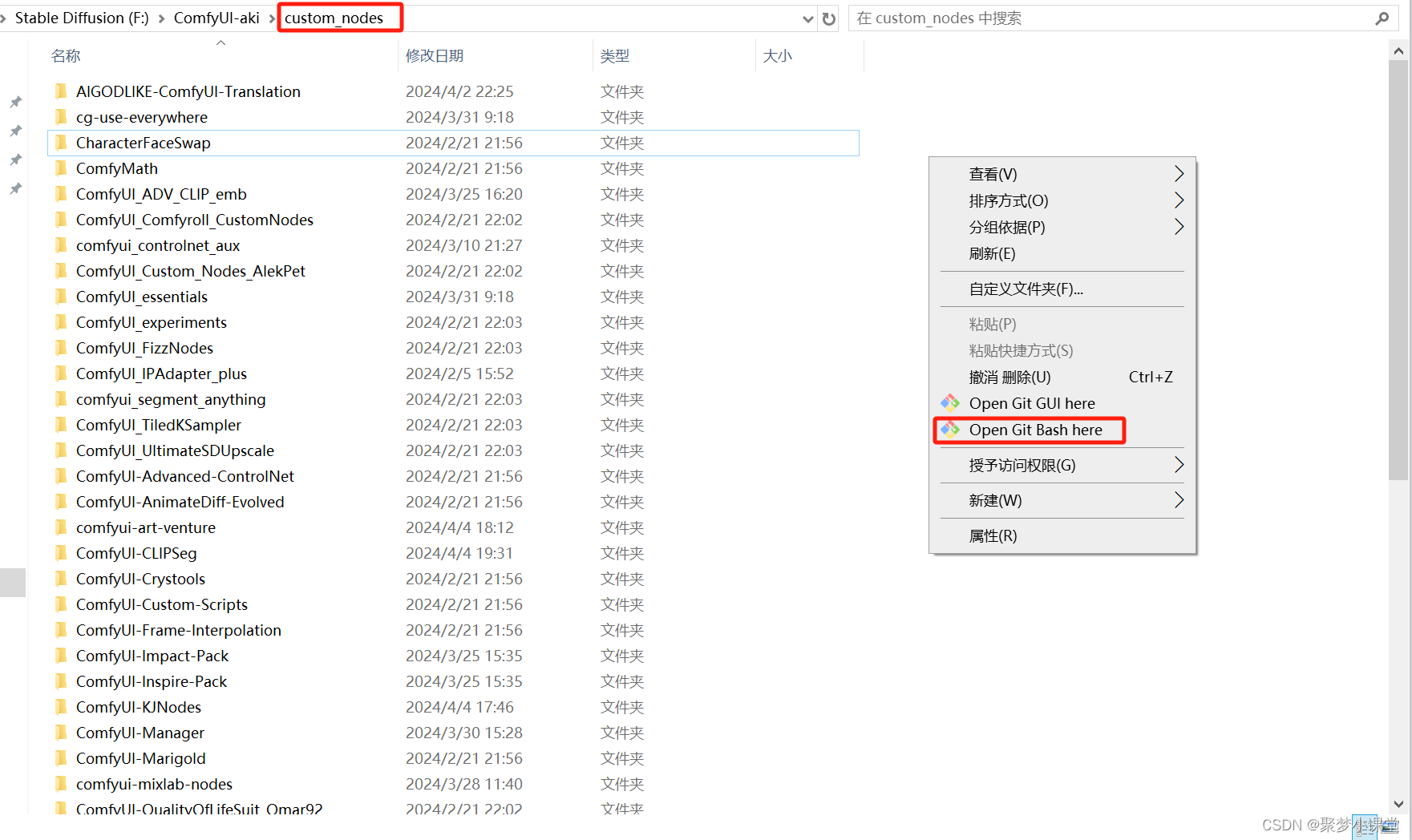The height and width of the screenshot is (840, 1412).
Task: Choose 撤消 删除(U) in the context menu
Action: [x=1062, y=377]
